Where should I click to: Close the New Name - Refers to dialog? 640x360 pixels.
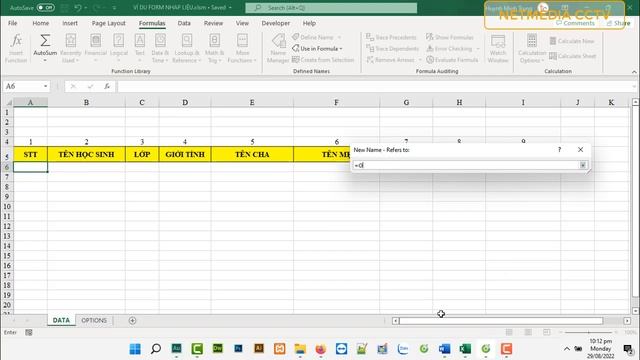(580, 150)
